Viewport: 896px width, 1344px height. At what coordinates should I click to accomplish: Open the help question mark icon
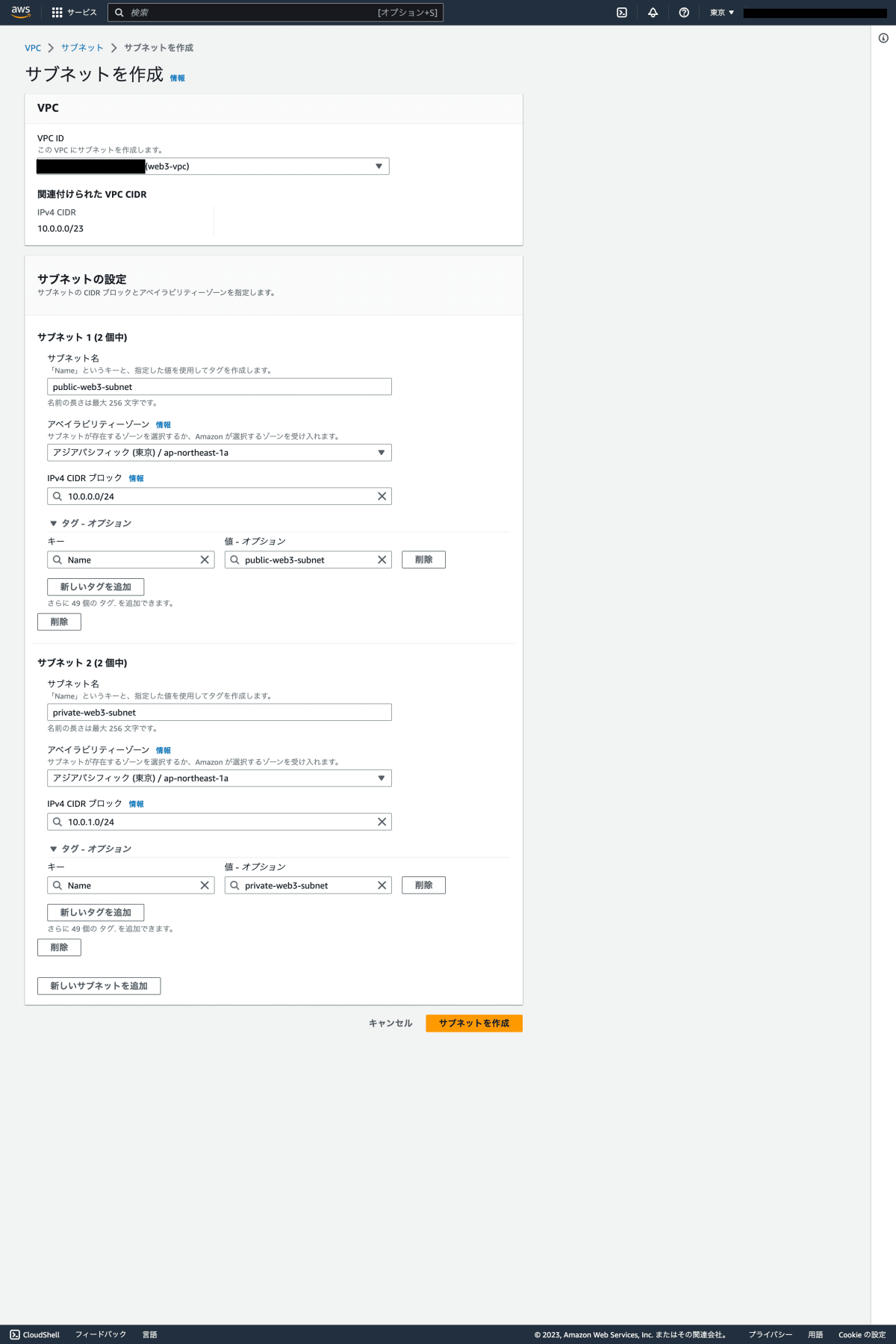[684, 13]
